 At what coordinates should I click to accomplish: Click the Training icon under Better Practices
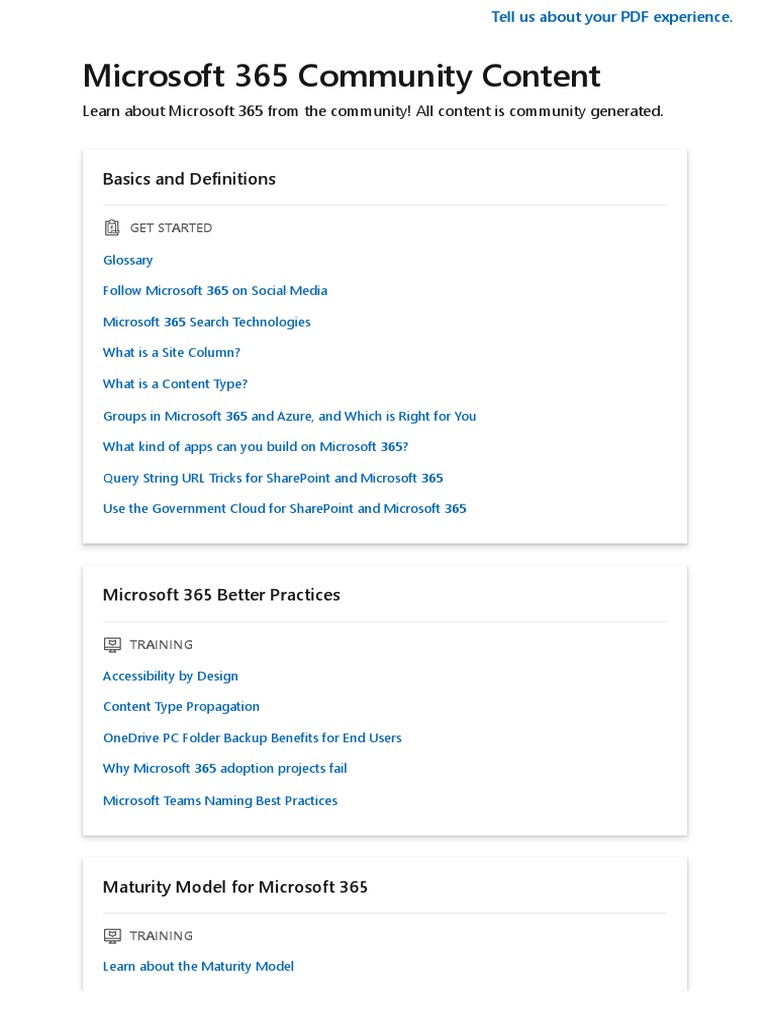112,645
